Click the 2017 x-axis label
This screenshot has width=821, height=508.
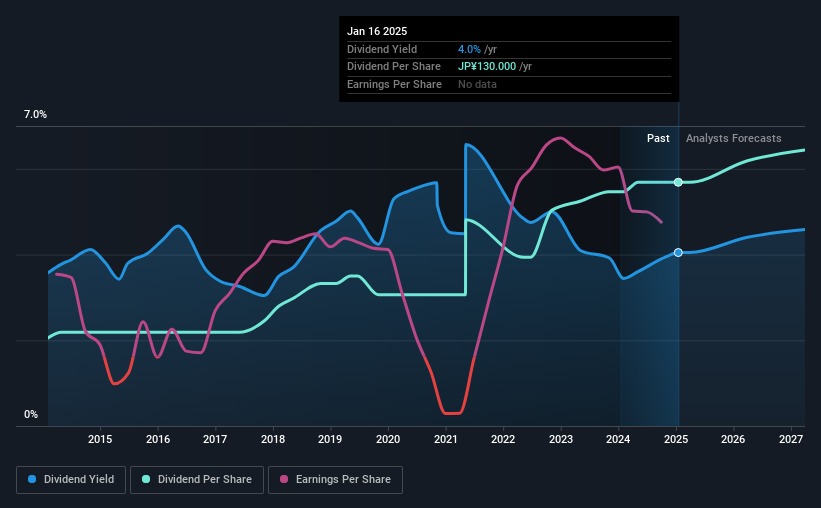click(x=215, y=439)
